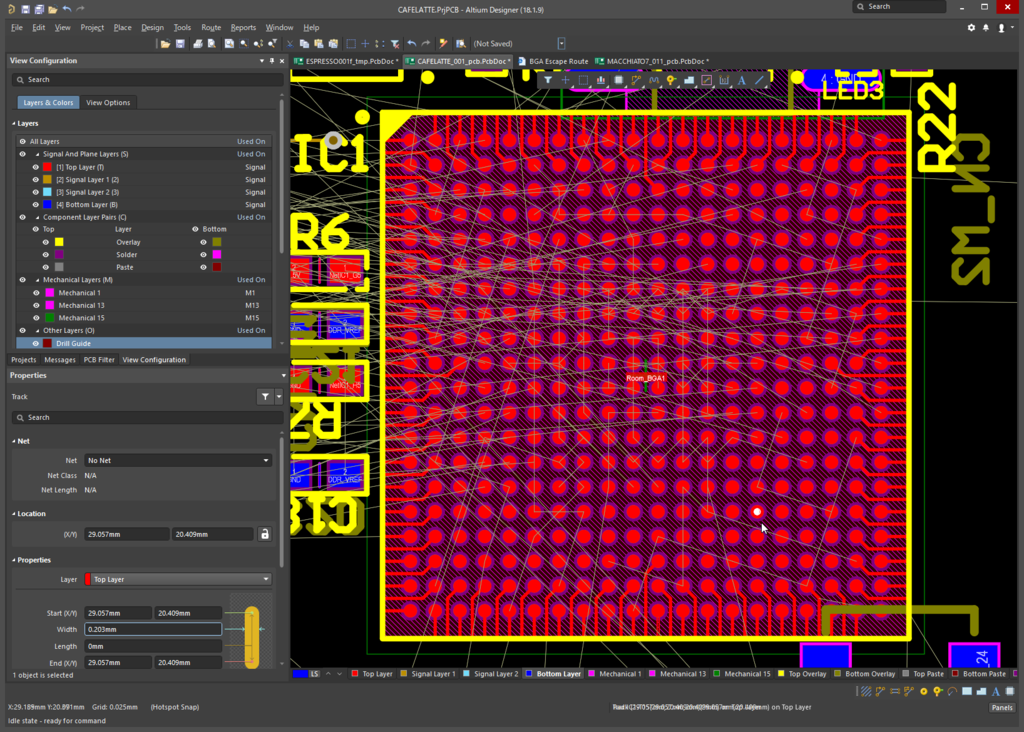This screenshot has width=1024, height=732.
Task: Click the Place Component chip icon on active bar
Action: (x=618, y=80)
